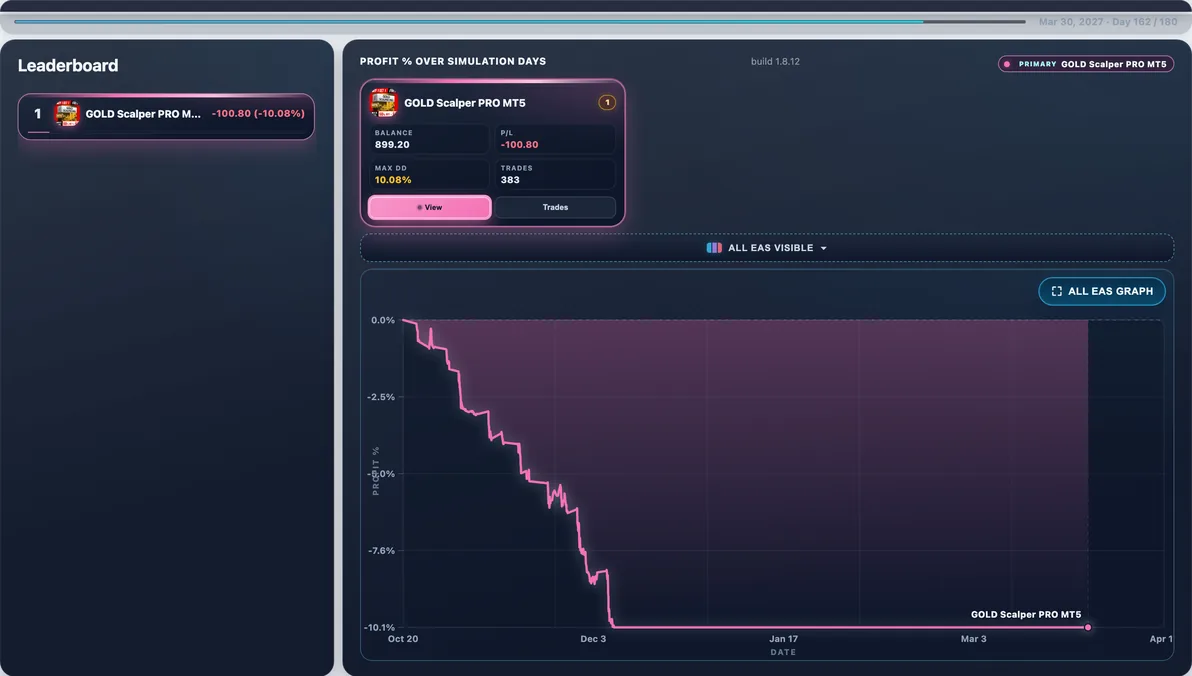Click the MAX DD 10.08% value
This screenshot has width=1192, height=676.
pyautogui.click(x=393, y=180)
